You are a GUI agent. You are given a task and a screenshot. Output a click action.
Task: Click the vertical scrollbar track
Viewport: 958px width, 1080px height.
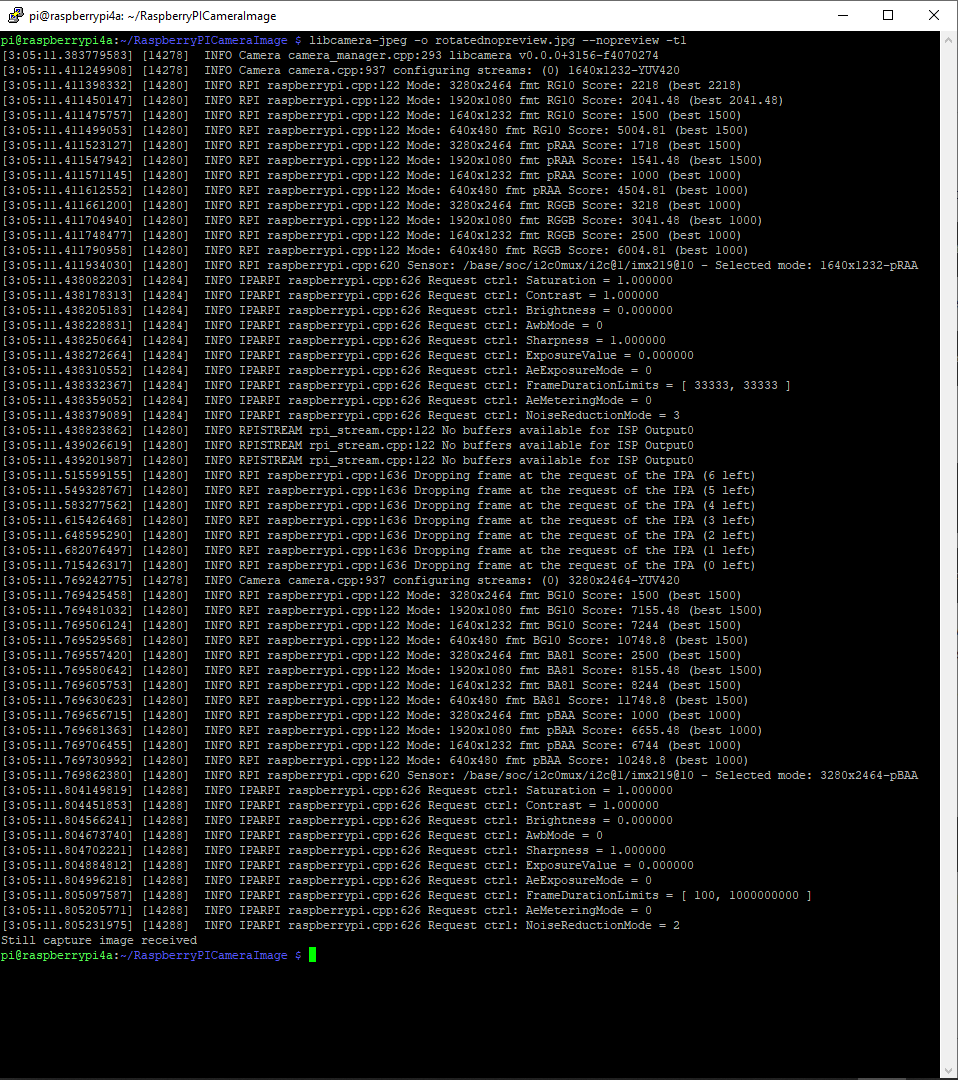coord(949,600)
